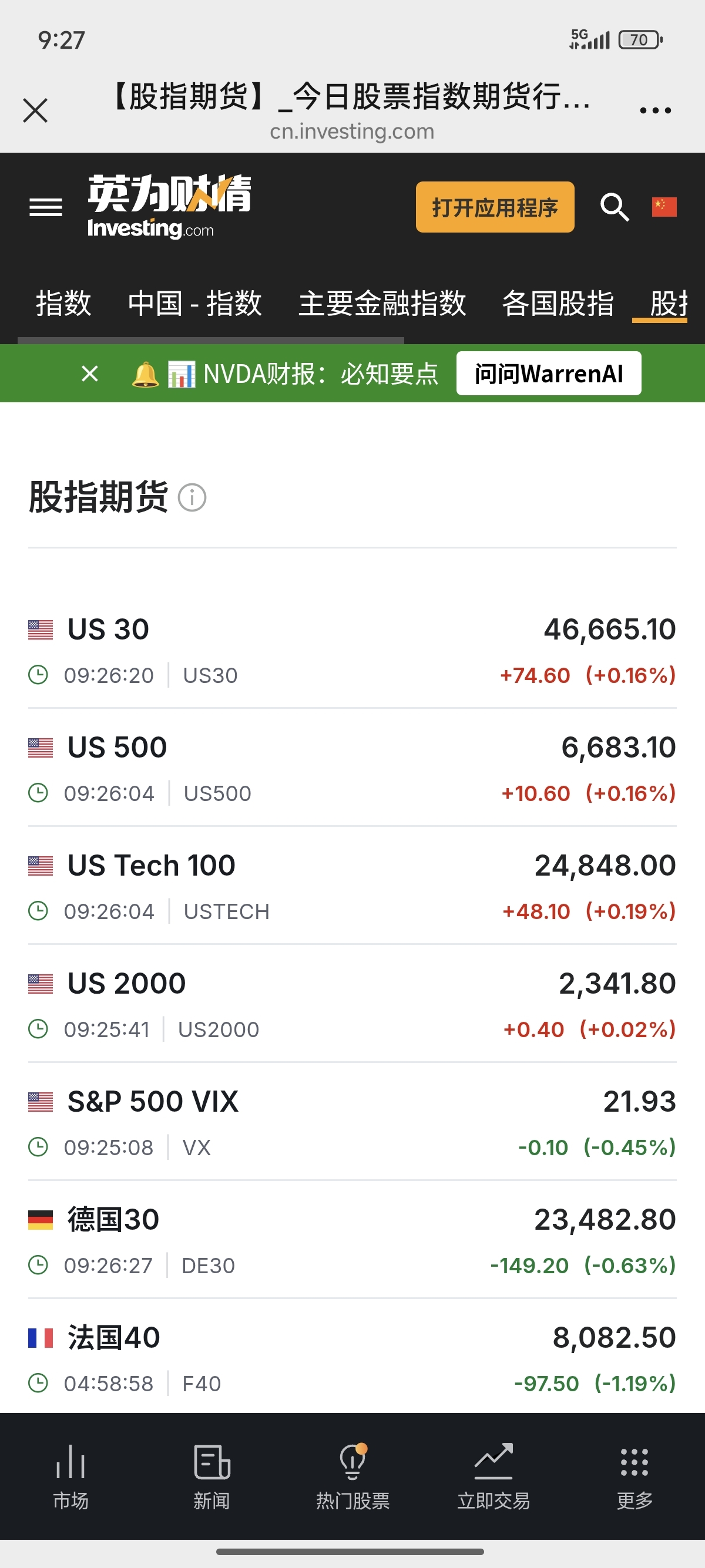Viewport: 705px width, 1568px height.
Task: Switch to the 中国 - 指数 tab
Action: 195,303
